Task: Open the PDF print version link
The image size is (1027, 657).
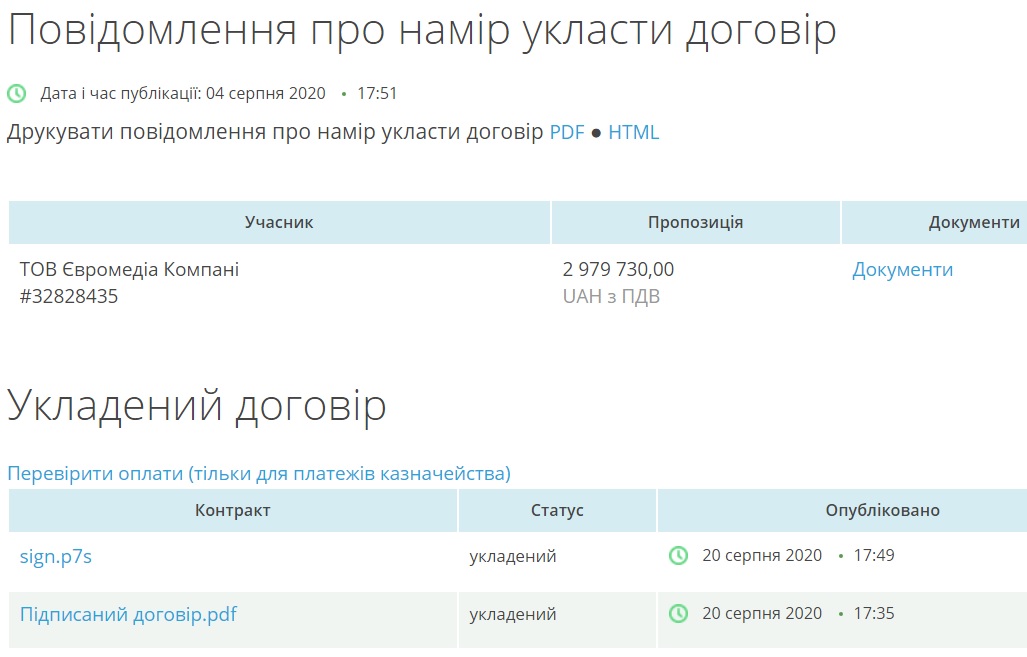Action: (x=567, y=132)
